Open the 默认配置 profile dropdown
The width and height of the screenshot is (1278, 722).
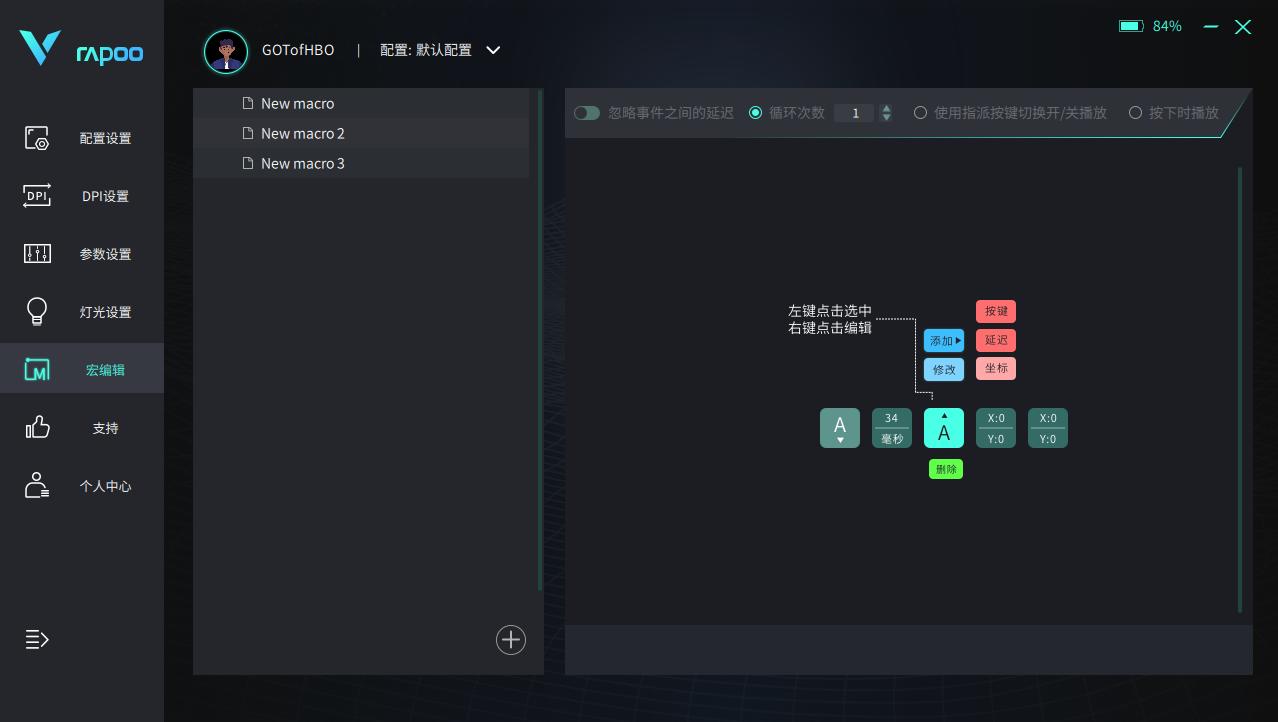point(440,50)
